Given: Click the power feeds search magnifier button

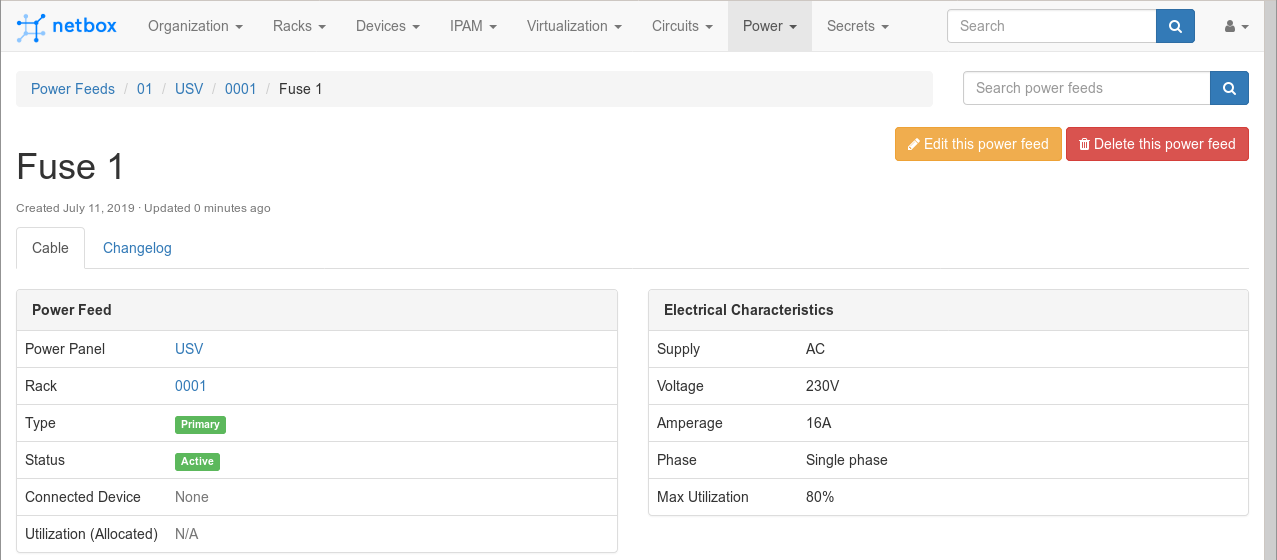Looking at the screenshot, I should [1229, 88].
